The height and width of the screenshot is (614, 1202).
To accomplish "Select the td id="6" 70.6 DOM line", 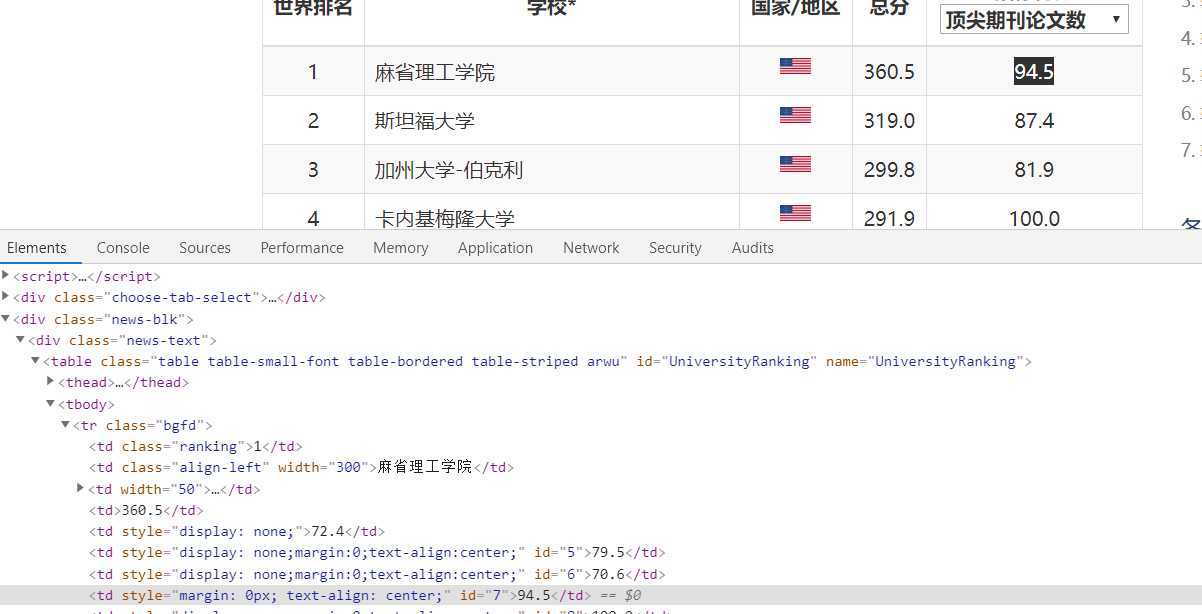I will [x=377, y=574].
